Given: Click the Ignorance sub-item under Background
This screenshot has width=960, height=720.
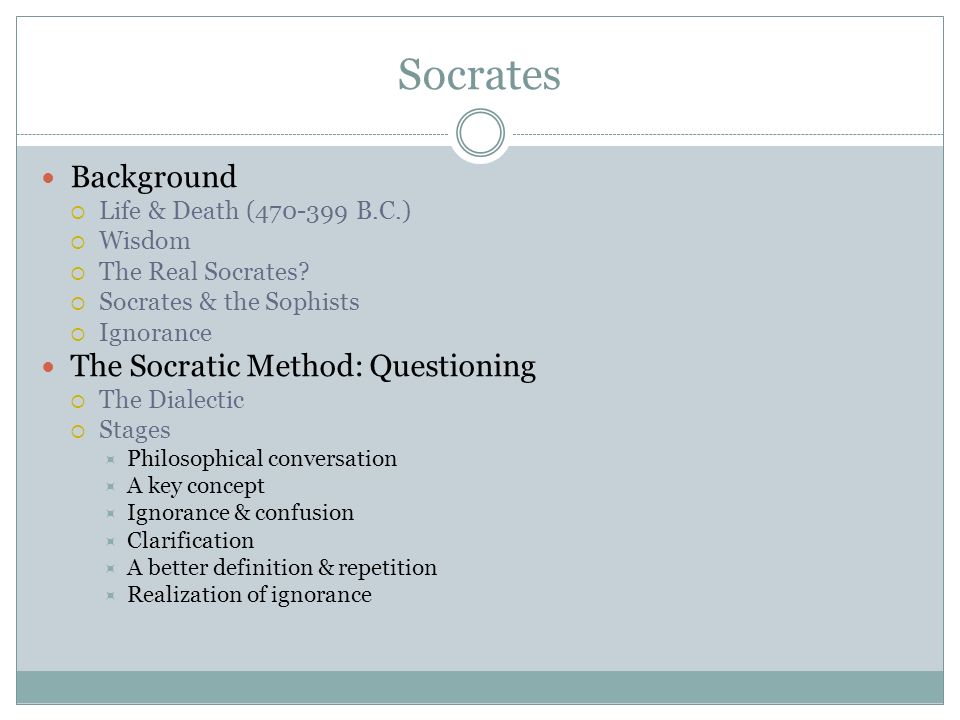Looking at the screenshot, I should 156,333.
